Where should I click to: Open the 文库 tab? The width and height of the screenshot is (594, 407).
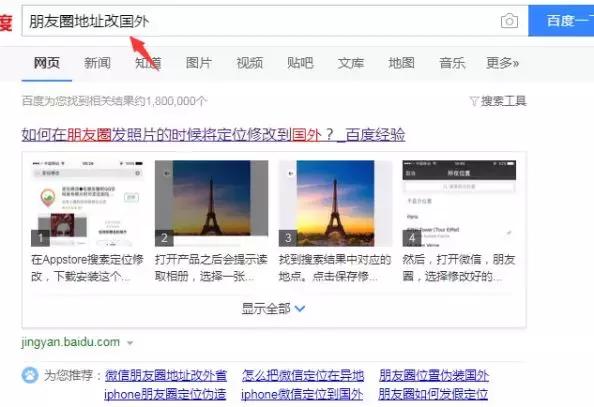(x=351, y=63)
